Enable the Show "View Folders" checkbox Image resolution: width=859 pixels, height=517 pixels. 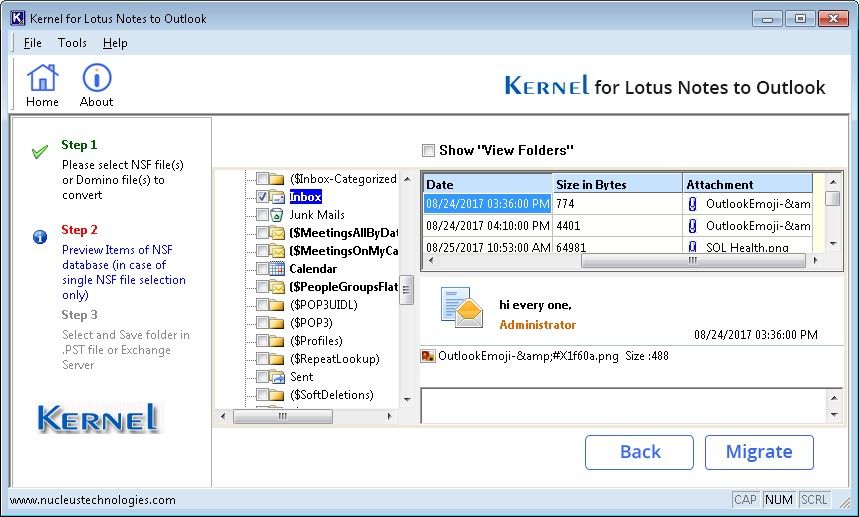coord(428,150)
